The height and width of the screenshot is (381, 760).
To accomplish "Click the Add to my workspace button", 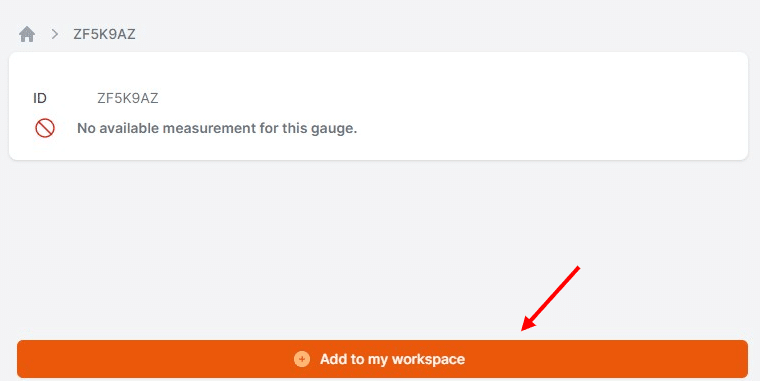I will coord(382,359).
